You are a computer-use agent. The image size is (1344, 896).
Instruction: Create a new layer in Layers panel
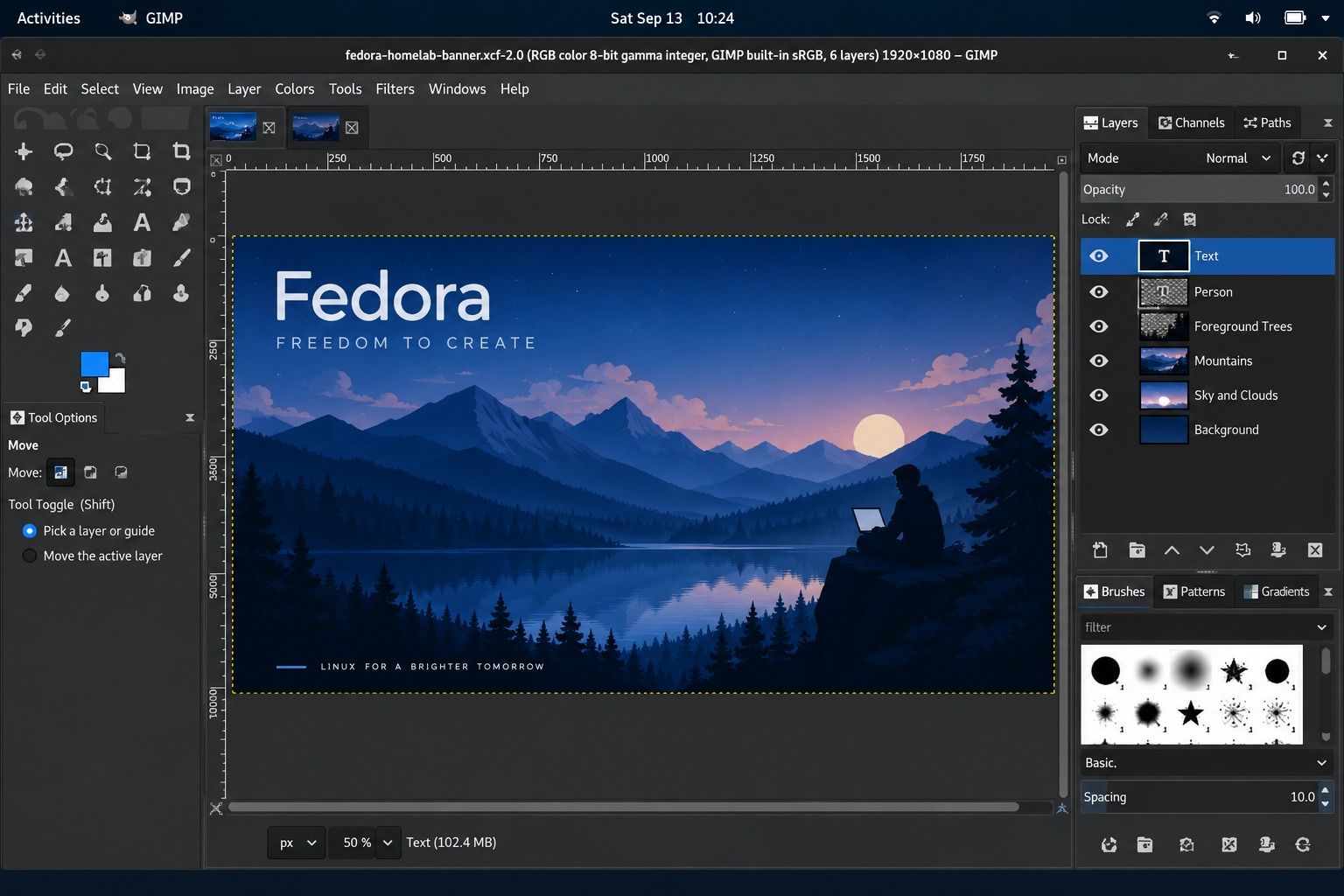(x=1100, y=549)
